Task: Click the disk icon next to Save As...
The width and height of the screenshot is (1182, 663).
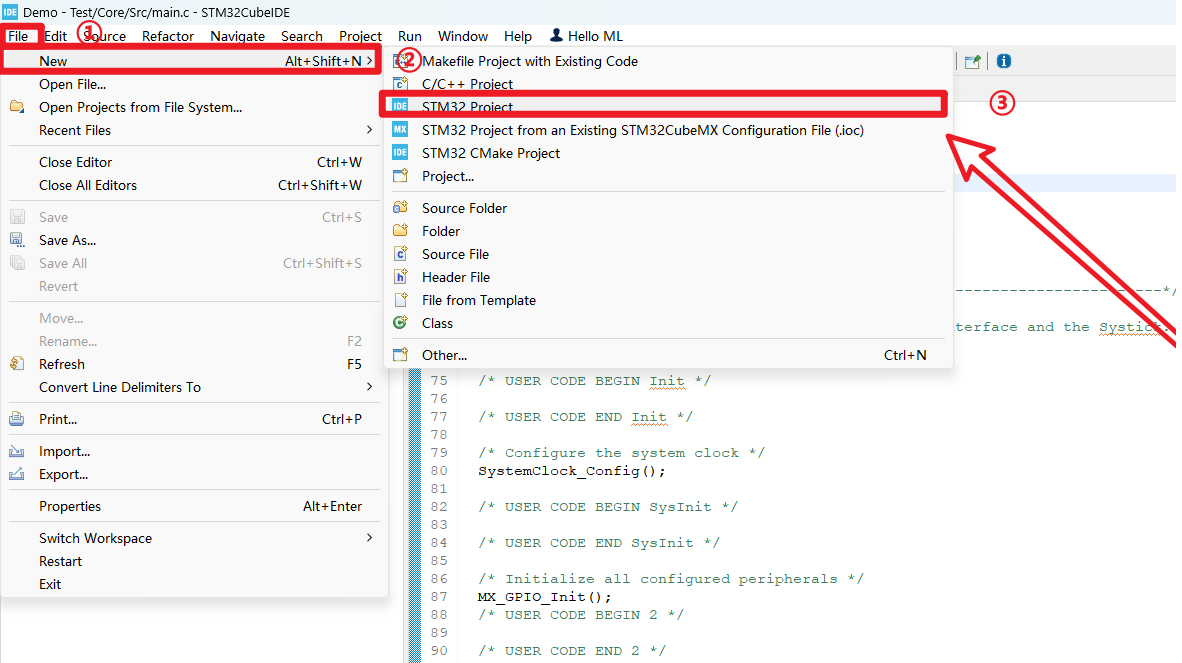Action: click(17, 240)
